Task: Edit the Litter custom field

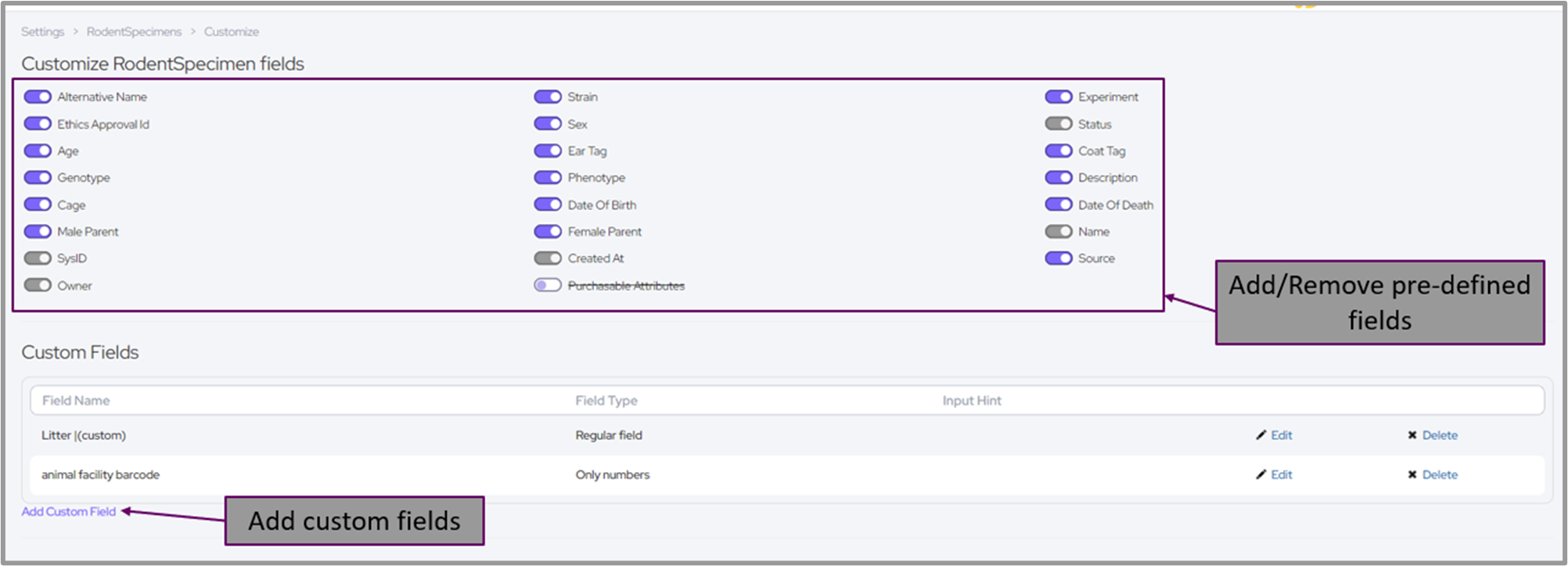Action: 1281,435
